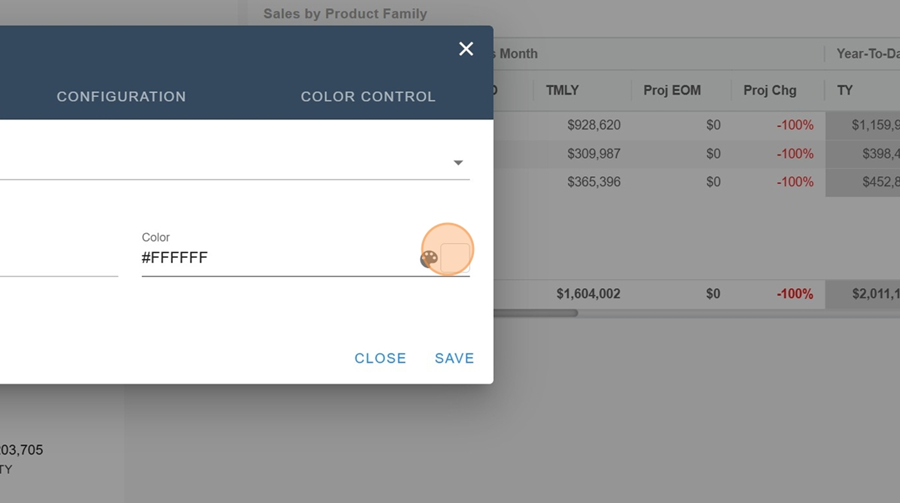
Task: Click the Sales by Product Family title
Action: [x=345, y=14]
